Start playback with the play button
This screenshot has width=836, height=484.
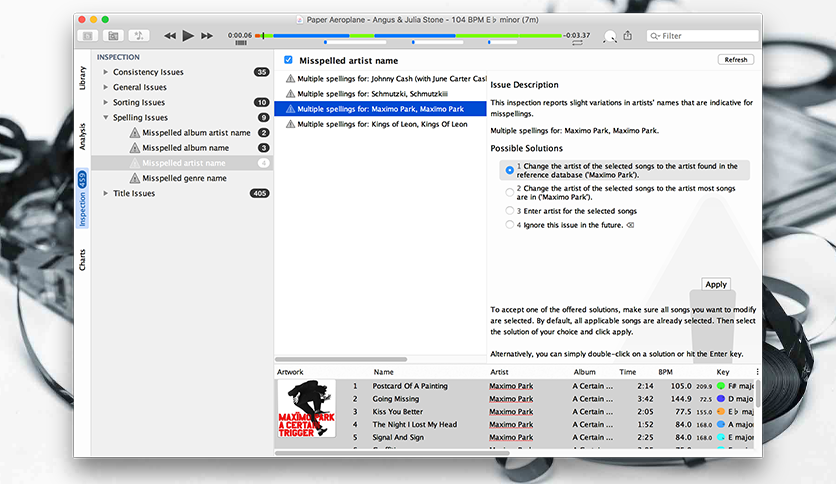point(188,36)
